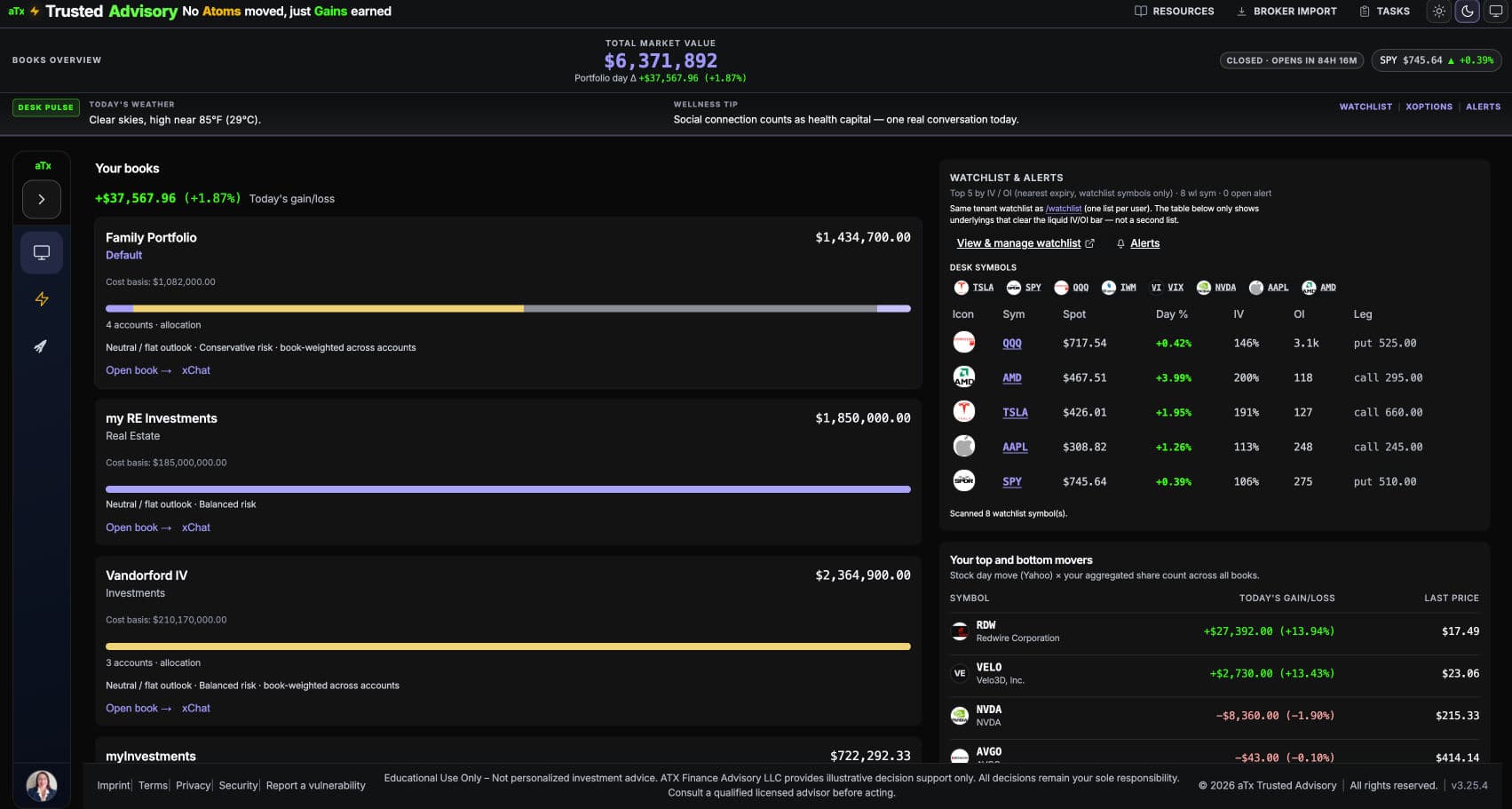Click version v3.25.4 in footer
Image resolution: width=1512 pixels, height=809 pixels.
[x=1469, y=786]
